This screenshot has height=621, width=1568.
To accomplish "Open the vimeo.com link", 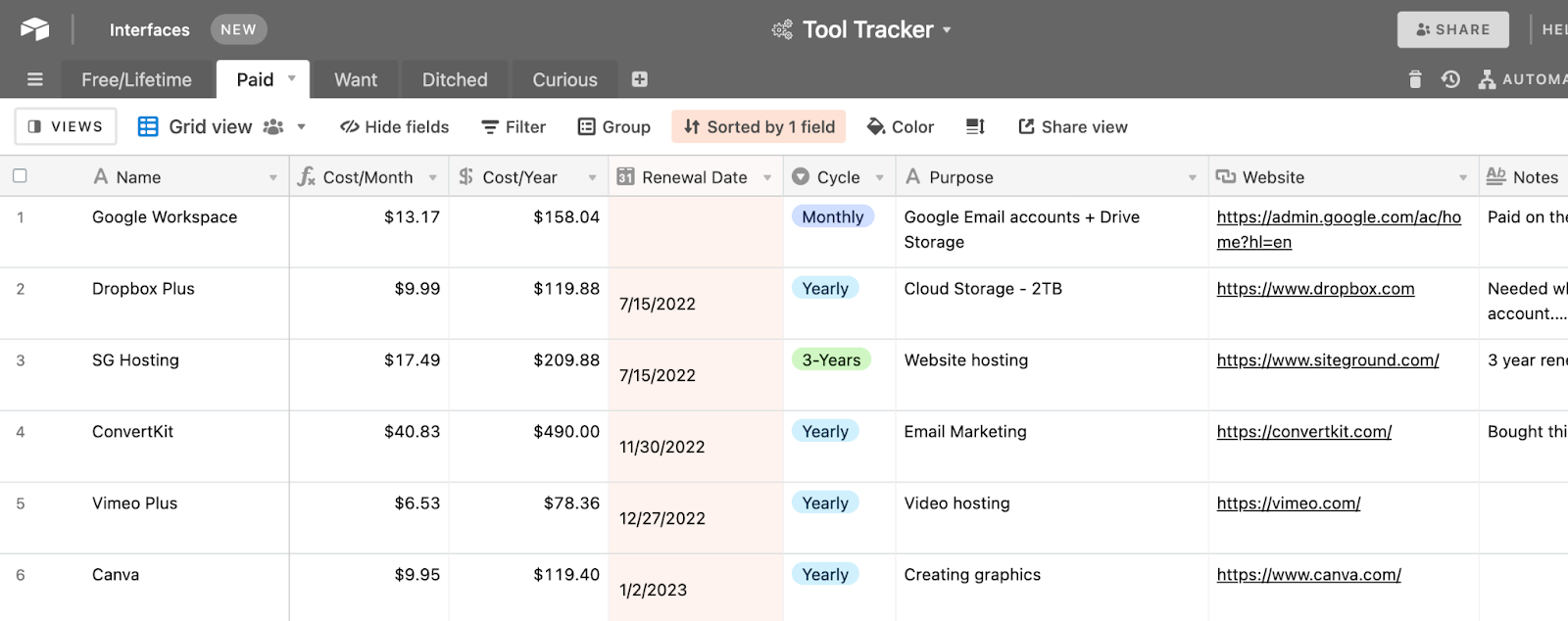I will click(1289, 502).
